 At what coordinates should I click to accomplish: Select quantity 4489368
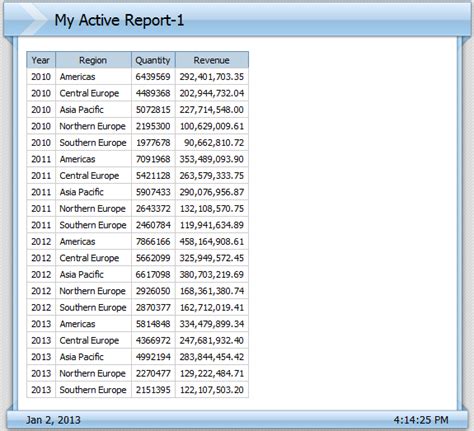coord(153,93)
